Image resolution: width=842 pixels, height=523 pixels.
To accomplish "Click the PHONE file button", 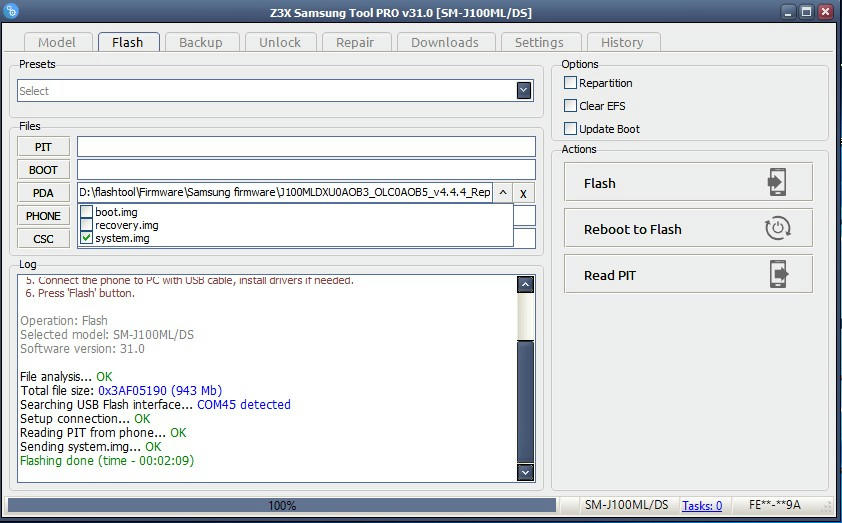I will pyautogui.click(x=43, y=216).
